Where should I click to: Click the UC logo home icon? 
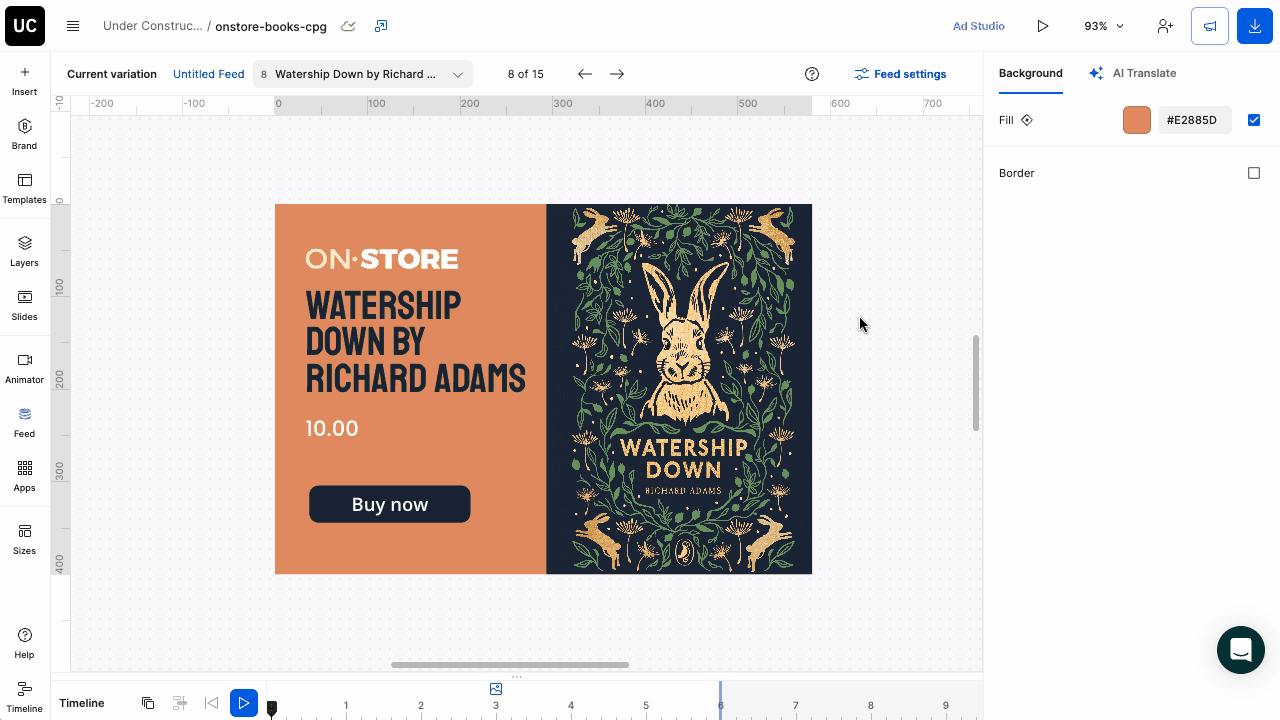click(x=25, y=26)
